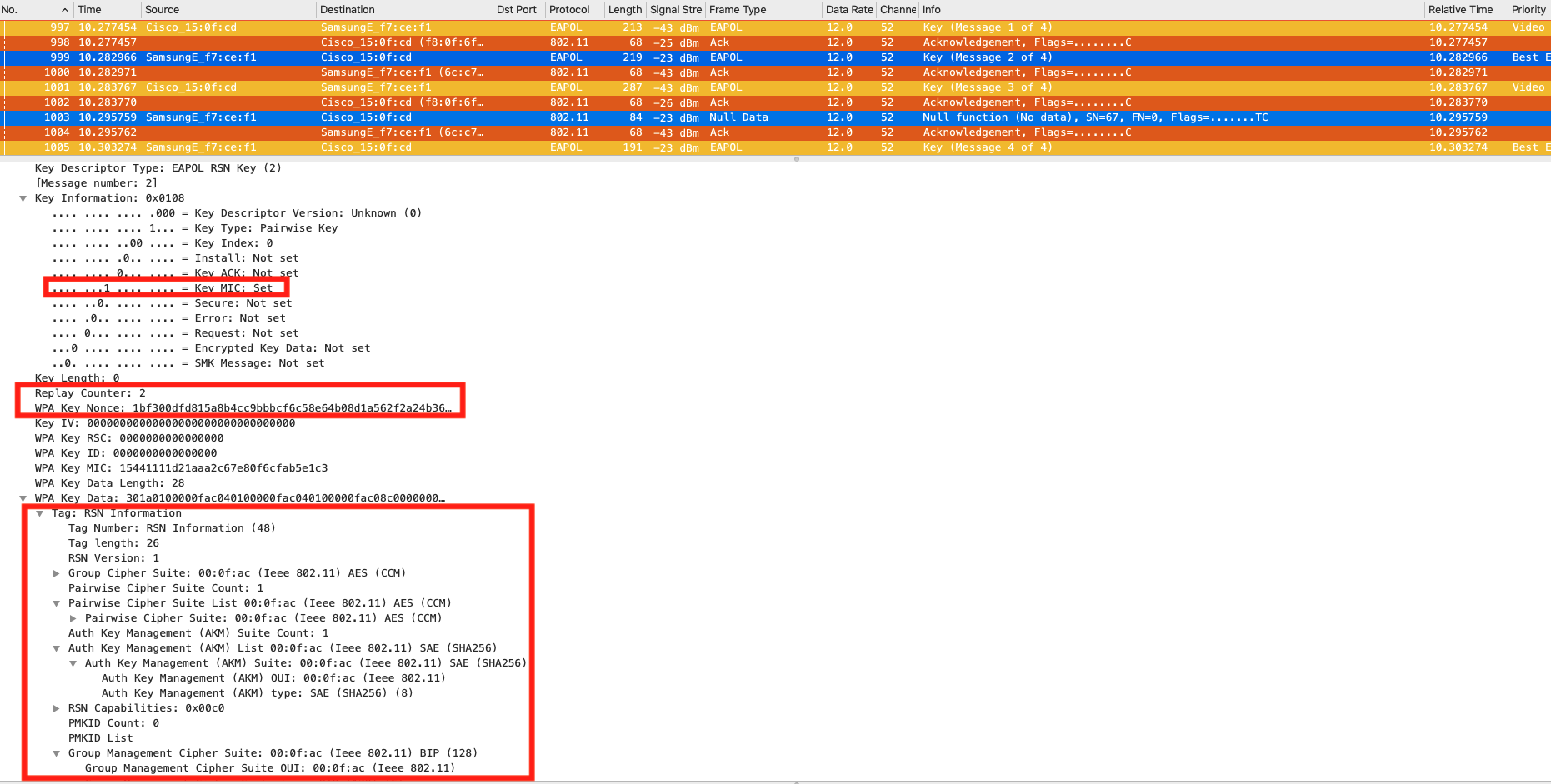Collapse the Tag: RSN Information node
Image resolution: width=1551 pixels, height=784 pixels.
point(39,513)
